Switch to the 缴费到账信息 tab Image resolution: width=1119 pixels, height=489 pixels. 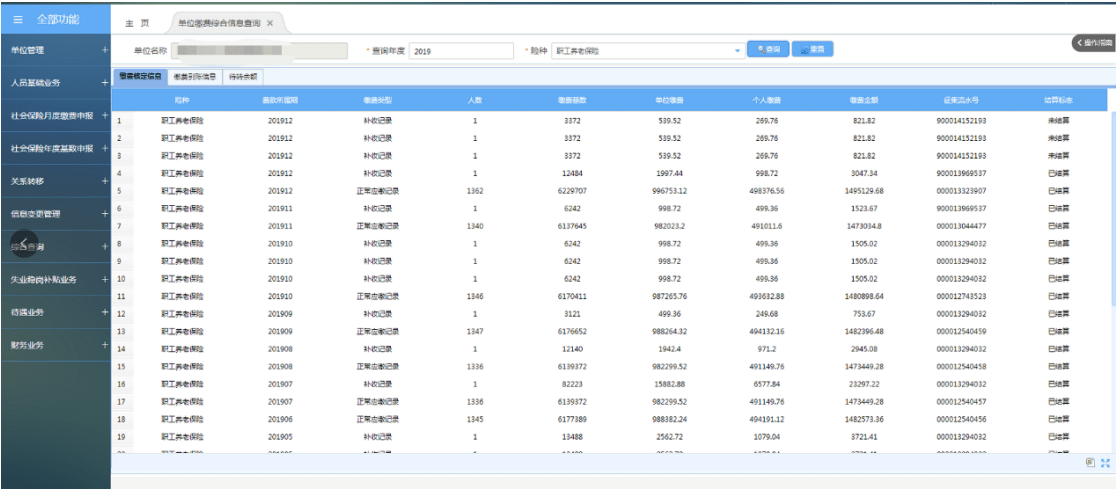[194, 76]
